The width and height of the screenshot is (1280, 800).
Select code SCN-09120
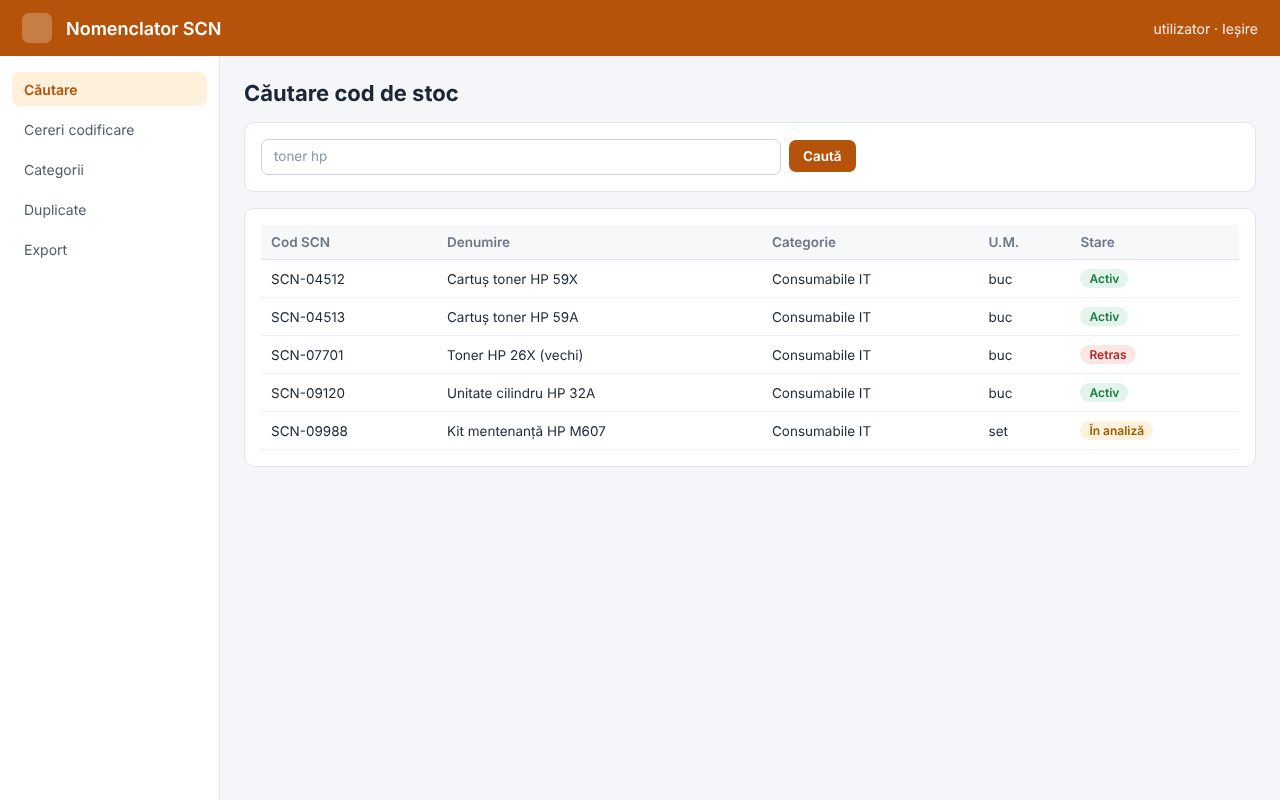(x=308, y=393)
